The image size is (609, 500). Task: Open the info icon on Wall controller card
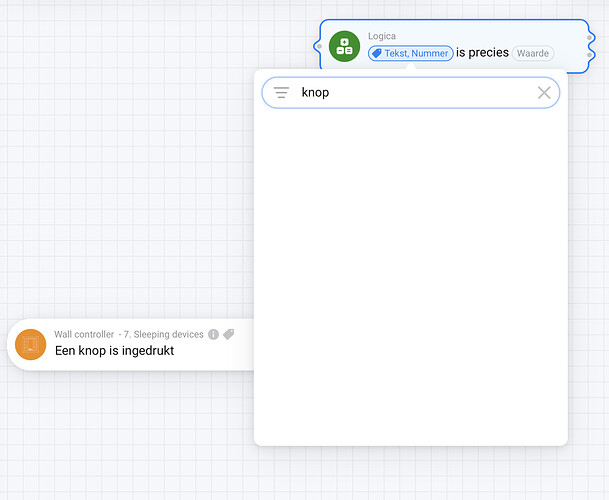click(x=213, y=334)
